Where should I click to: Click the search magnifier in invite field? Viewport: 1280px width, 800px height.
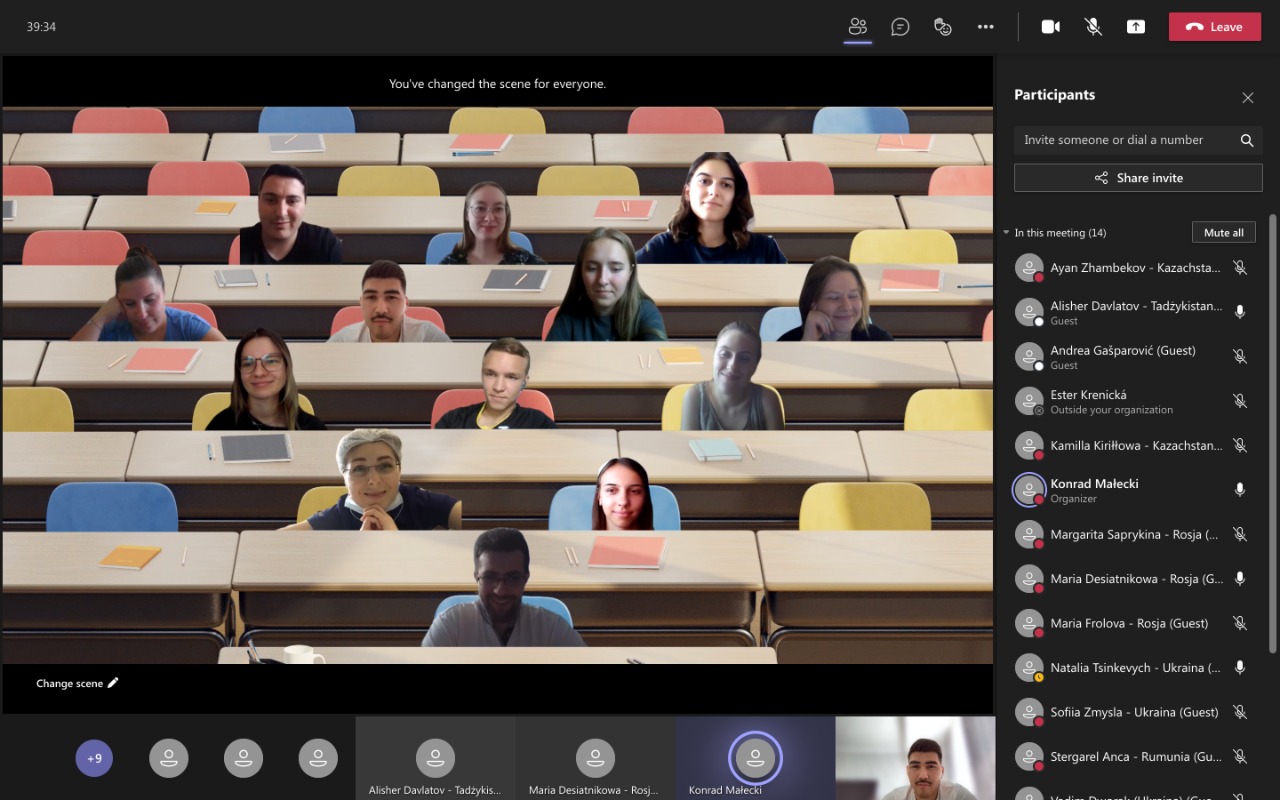point(1247,140)
